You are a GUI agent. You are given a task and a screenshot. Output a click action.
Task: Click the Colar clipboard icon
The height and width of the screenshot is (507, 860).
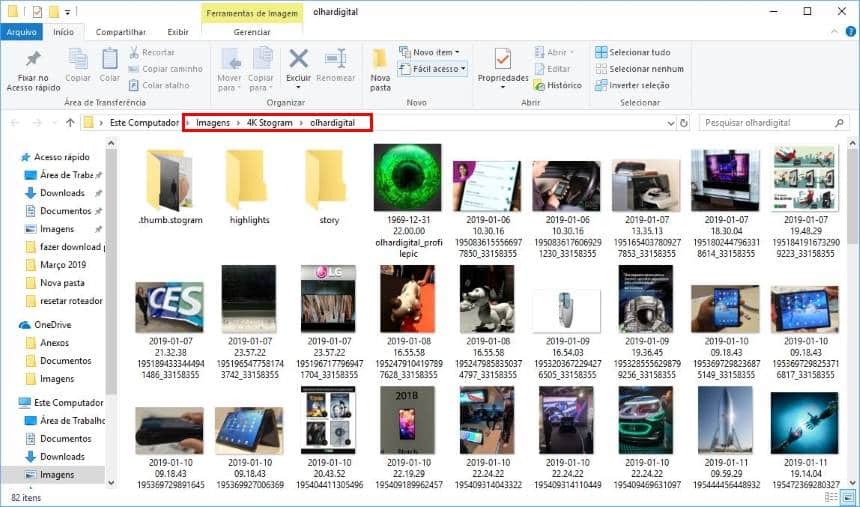click(109, 62)
